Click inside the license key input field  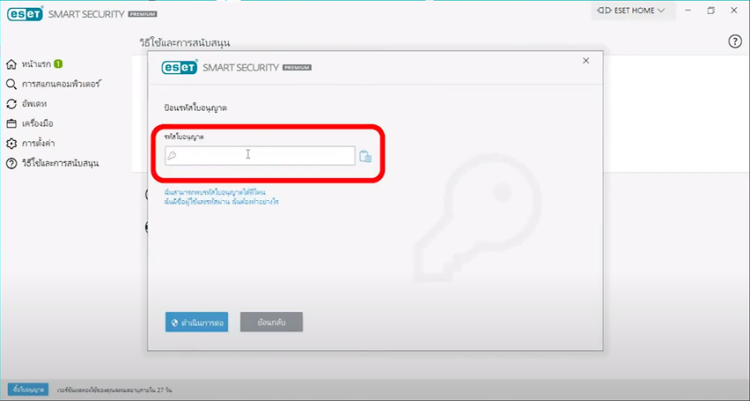260,156
